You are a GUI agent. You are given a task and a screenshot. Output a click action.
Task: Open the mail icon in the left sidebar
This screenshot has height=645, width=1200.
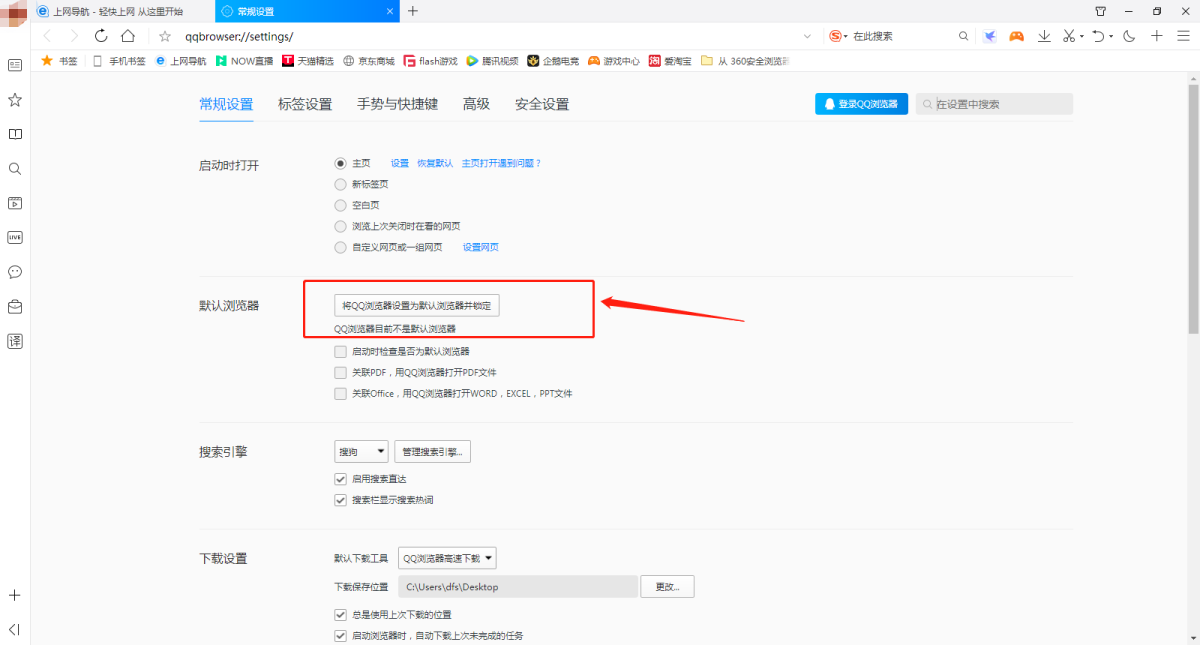(x=15, y=307)
